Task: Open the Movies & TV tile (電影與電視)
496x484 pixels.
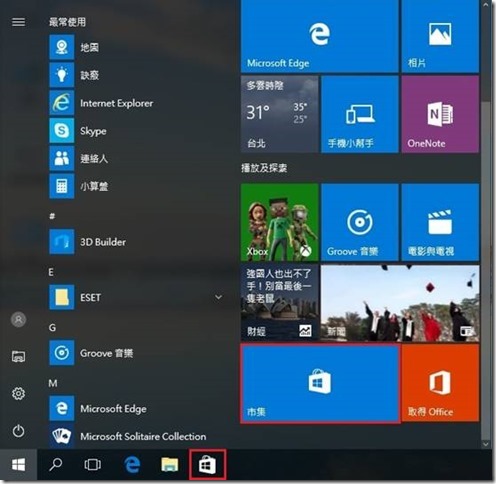Action: pyautogui.click(x=440, y=222)
